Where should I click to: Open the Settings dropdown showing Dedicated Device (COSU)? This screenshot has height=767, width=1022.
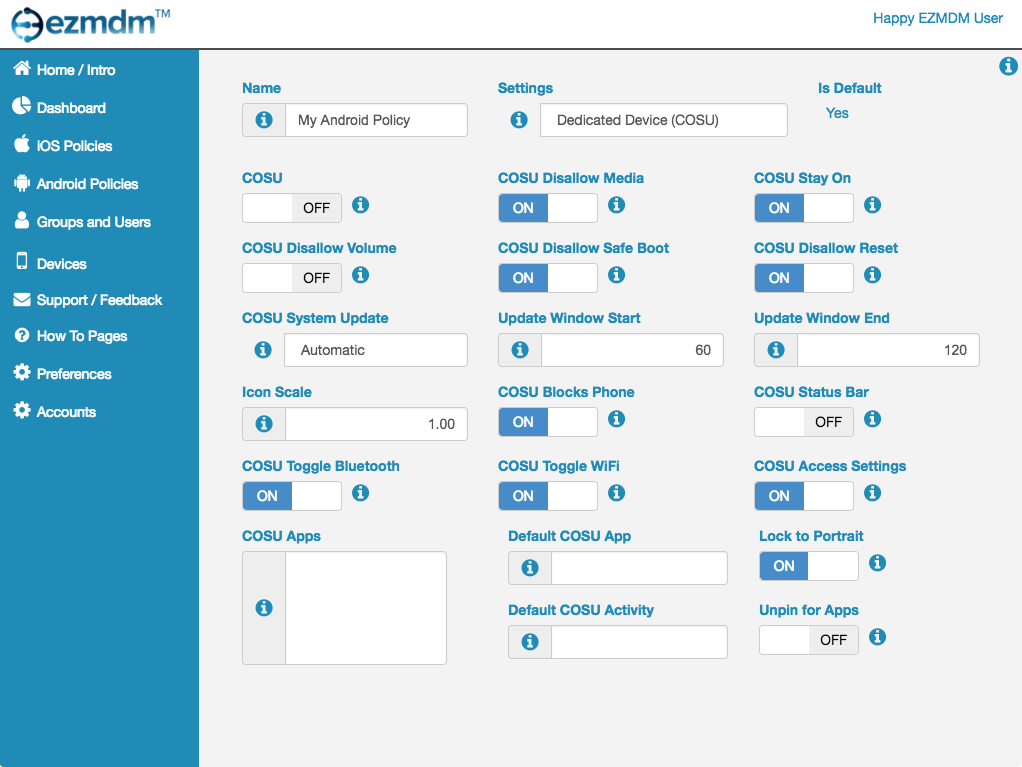point(664,120)
